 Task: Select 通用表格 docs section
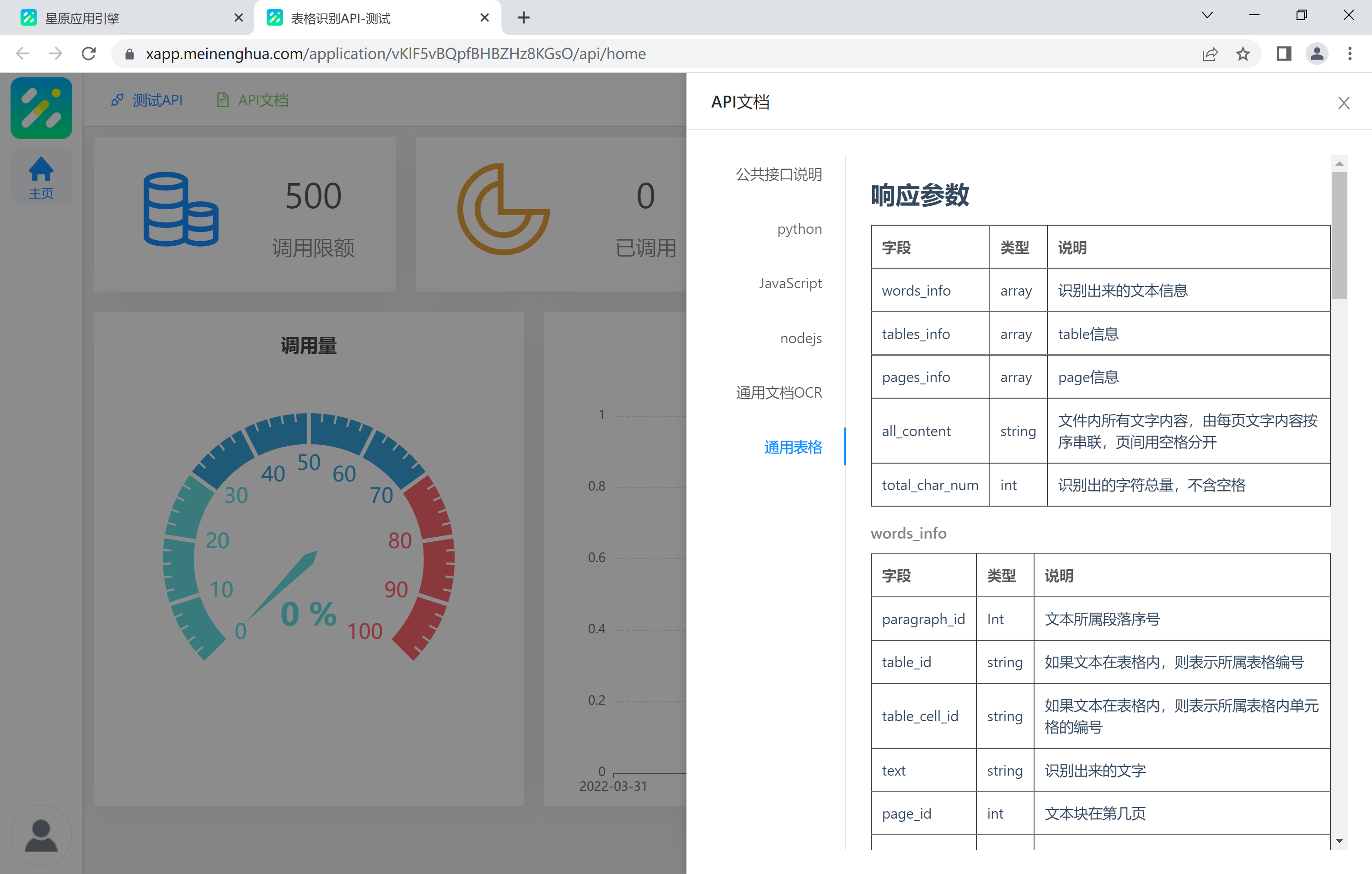793,448
